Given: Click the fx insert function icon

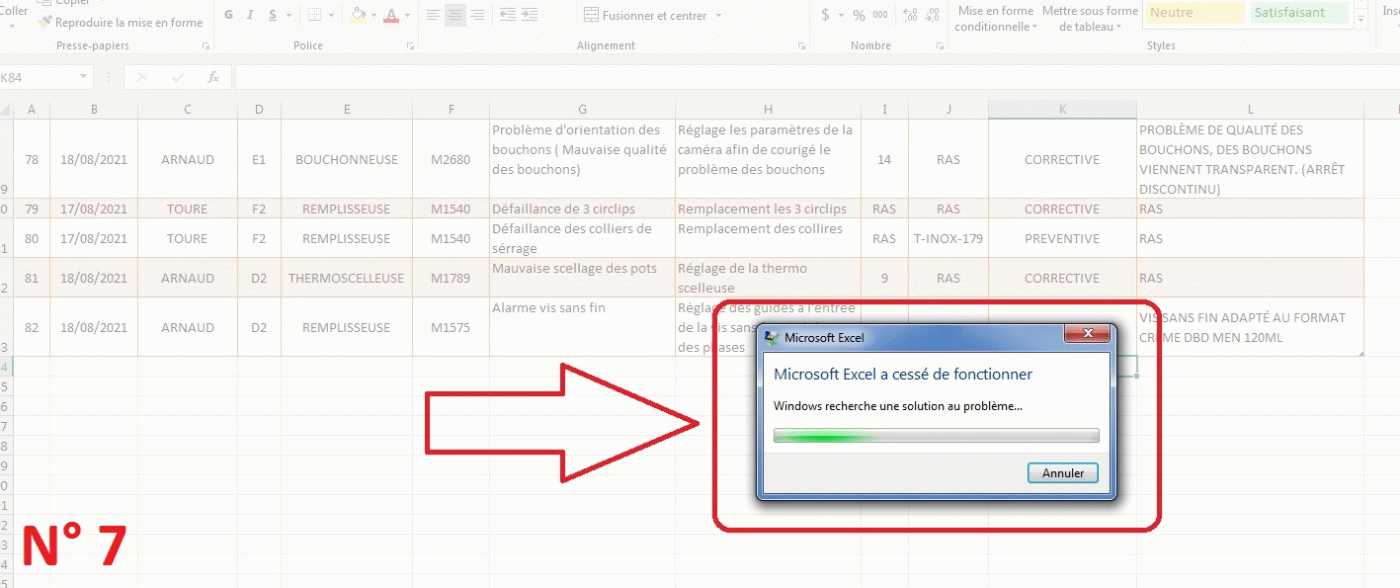Looking at the screenshot, I should (x=213, y=77).
